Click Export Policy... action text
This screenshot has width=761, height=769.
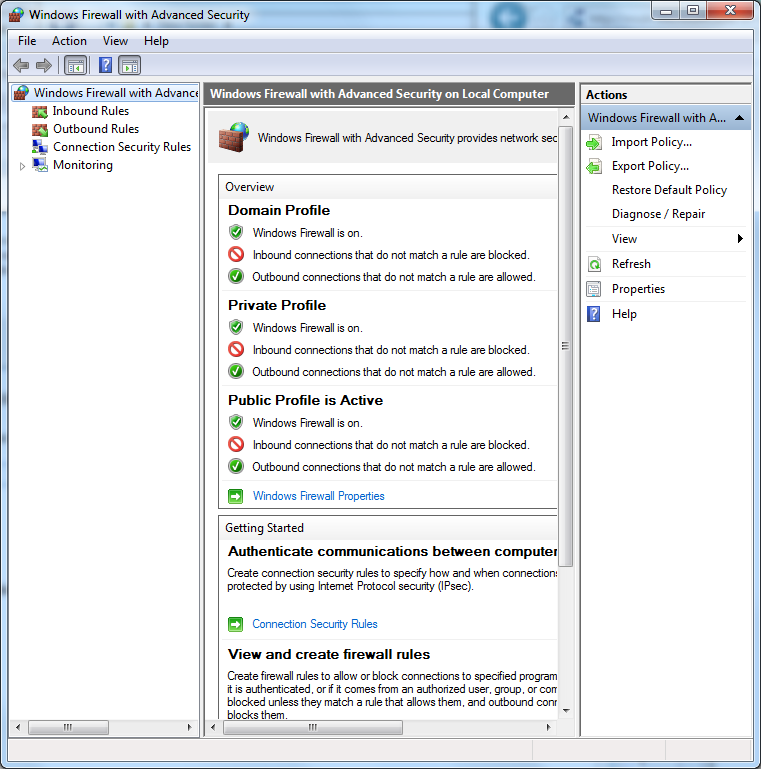tap(650, 166)
